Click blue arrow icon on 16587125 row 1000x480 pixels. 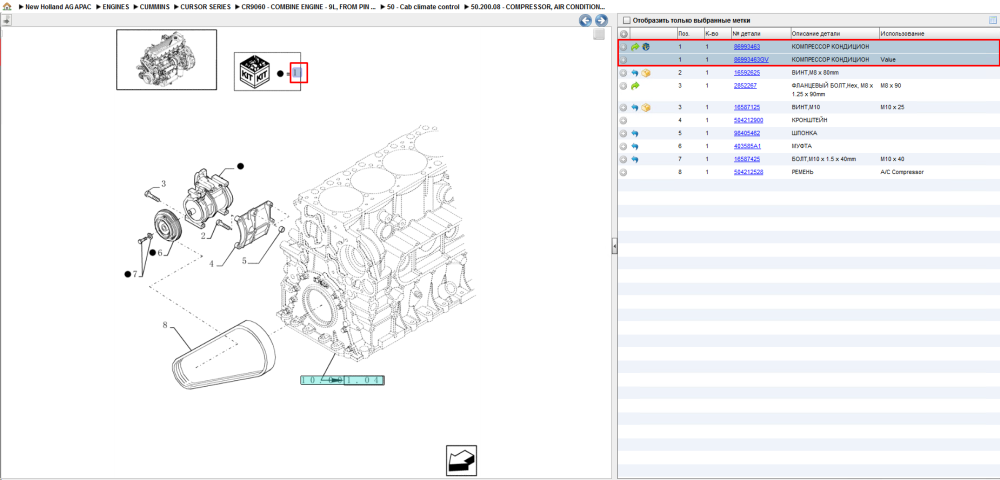(x=635, y=107)
